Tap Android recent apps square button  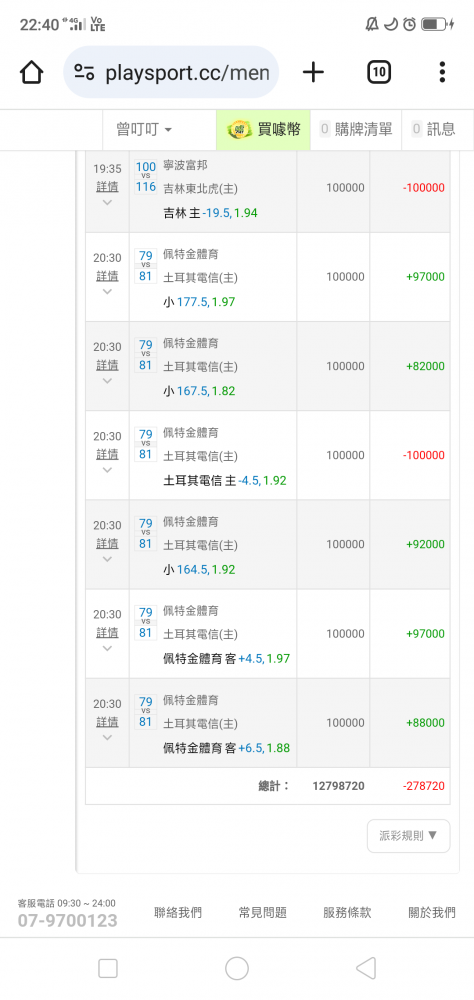click(x=108, y=968)
